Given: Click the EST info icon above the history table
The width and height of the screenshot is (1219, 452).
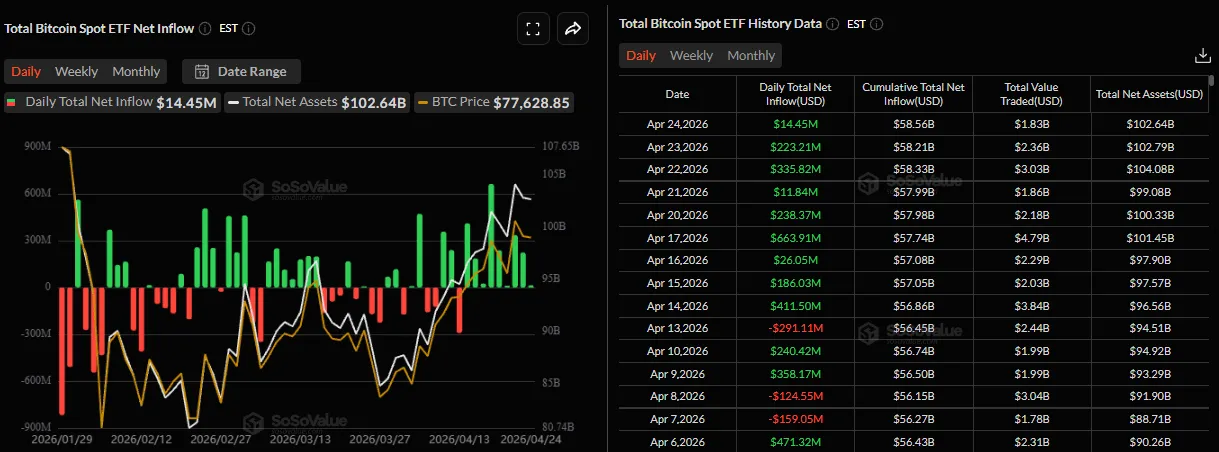Looking at the screenshot, I should pyautogui.click(x=877, y=23).
